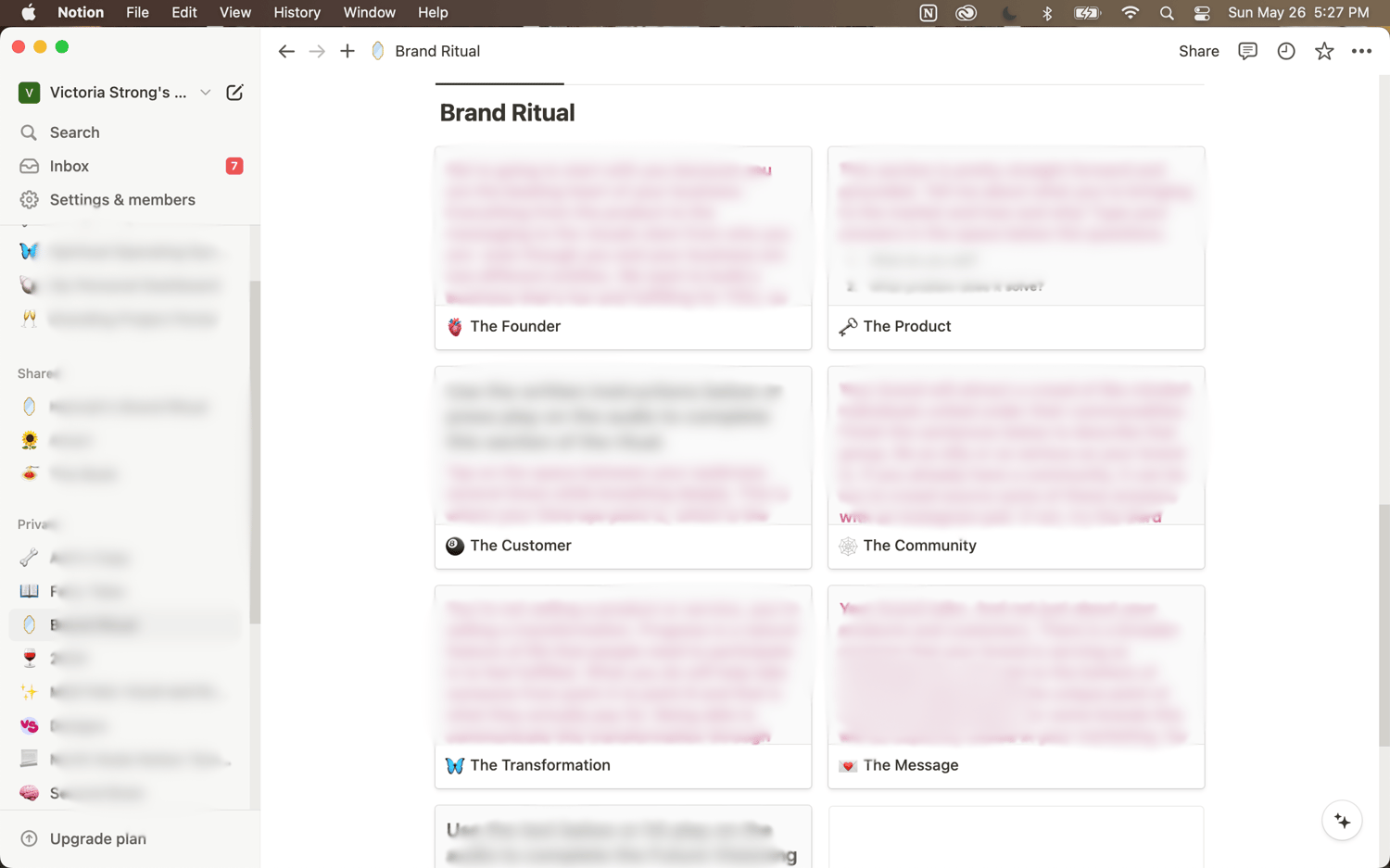Go back with the left arrow
The height and width of the screenshot is (868, 1390).
pos(286,51)
